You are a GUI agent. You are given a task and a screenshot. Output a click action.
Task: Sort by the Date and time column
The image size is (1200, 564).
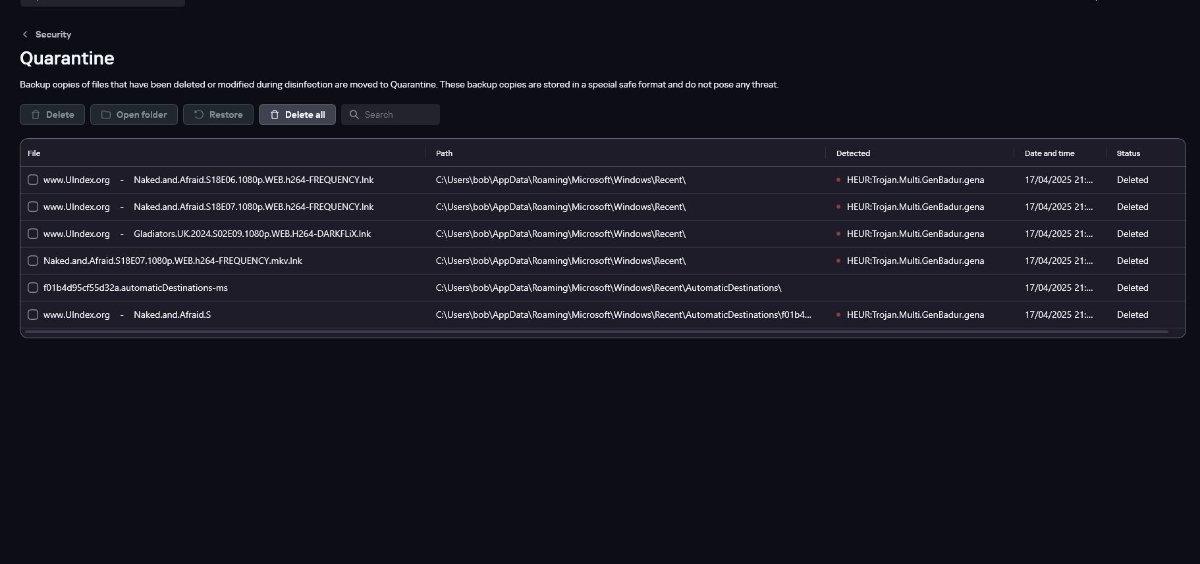click(1049, 153)
